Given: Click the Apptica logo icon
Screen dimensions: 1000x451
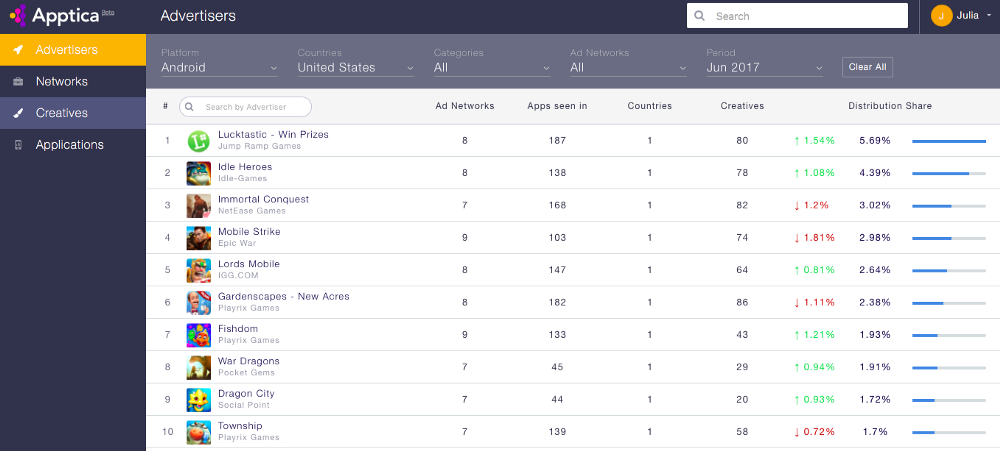Looking at the screenshot, I should tap(18, 15).
